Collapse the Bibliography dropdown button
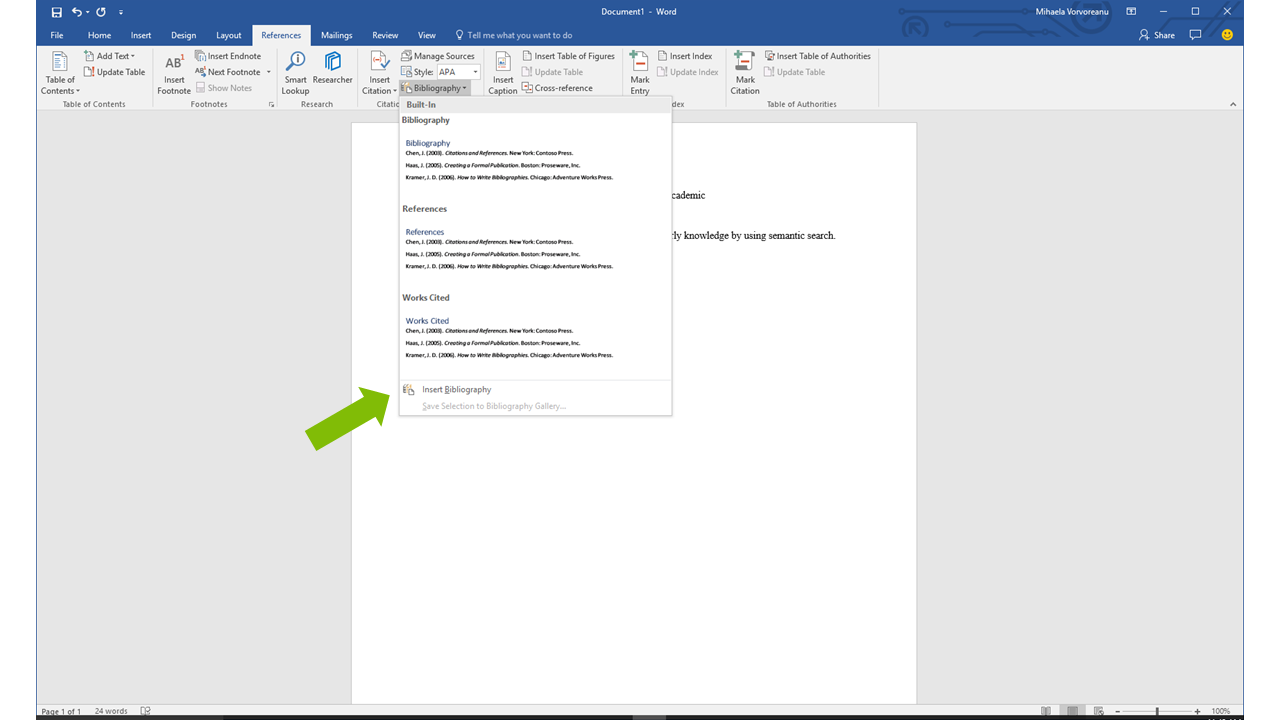This screenshot has height=720, width=1280. [435, 88]
